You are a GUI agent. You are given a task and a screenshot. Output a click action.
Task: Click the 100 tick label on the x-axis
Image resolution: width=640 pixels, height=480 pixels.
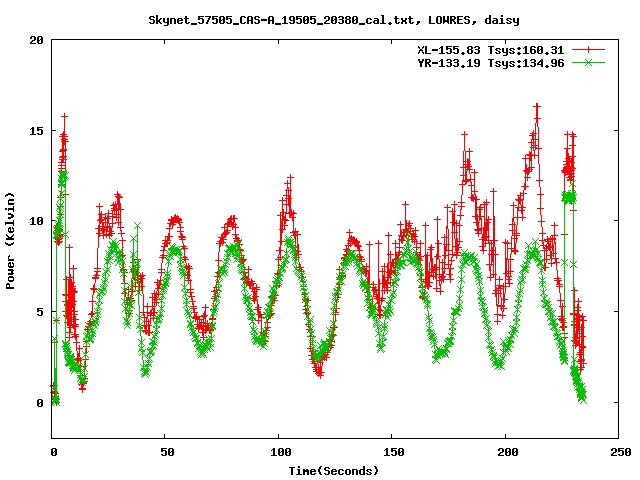click(279, 452)
